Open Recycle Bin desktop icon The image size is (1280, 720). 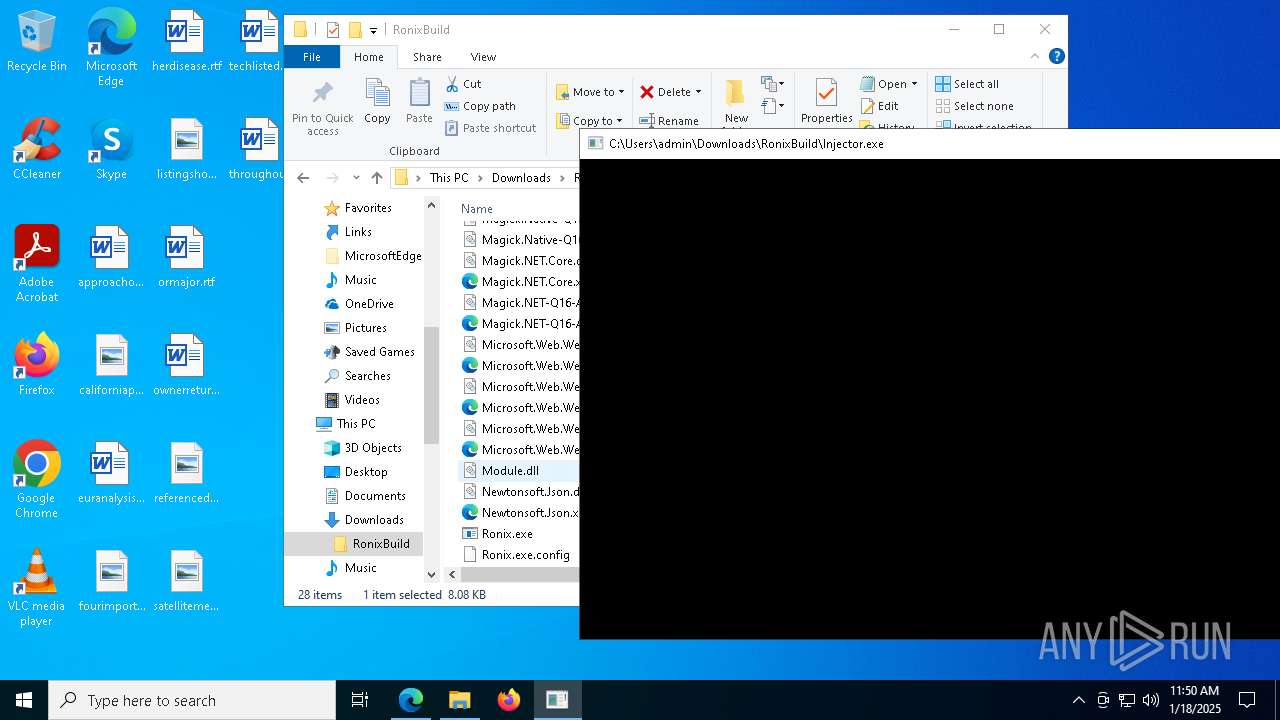pos(37,43)
